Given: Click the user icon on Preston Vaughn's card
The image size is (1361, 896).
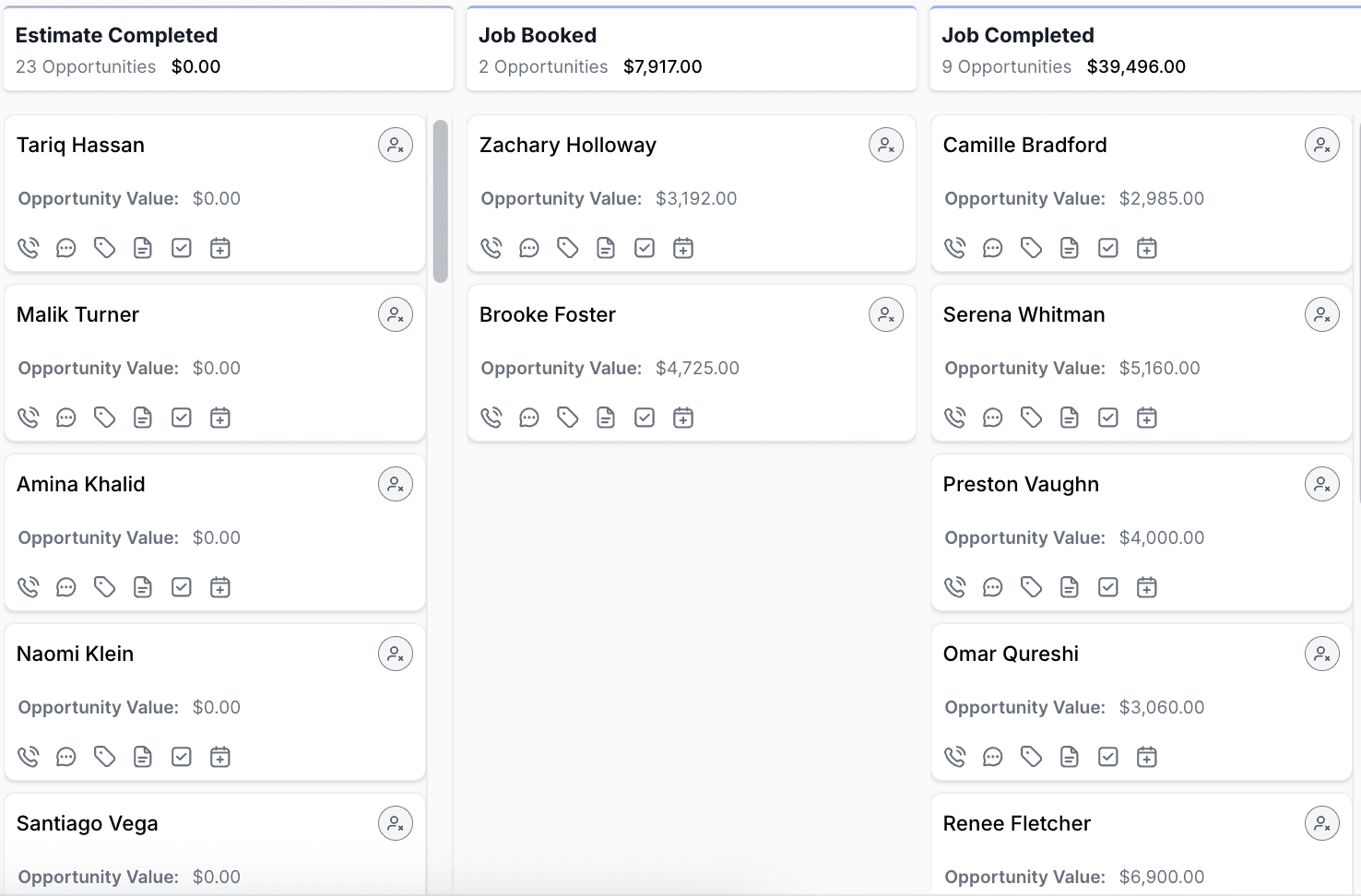Looking at the screenshot, I should [x=1322, y=484].
